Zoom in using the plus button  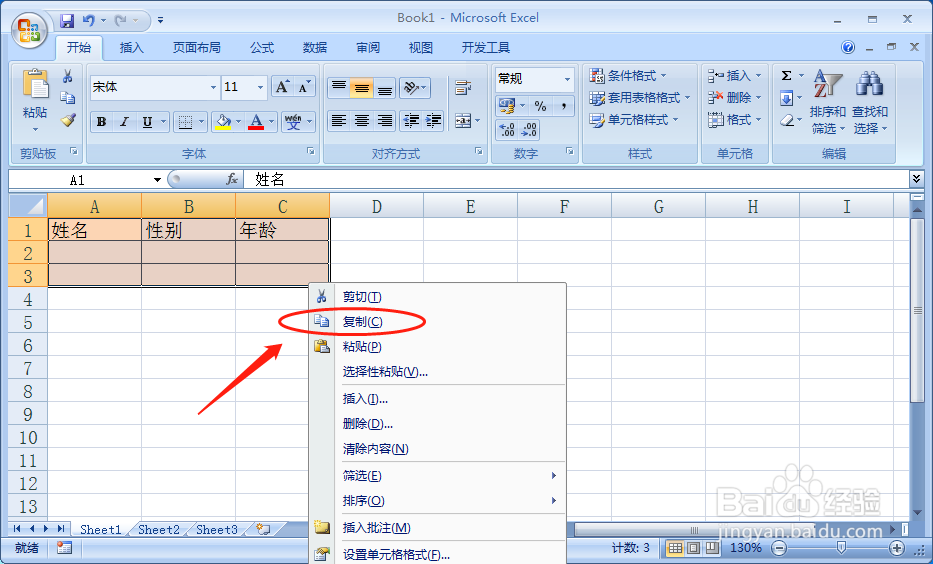click(x=897, y=548)
